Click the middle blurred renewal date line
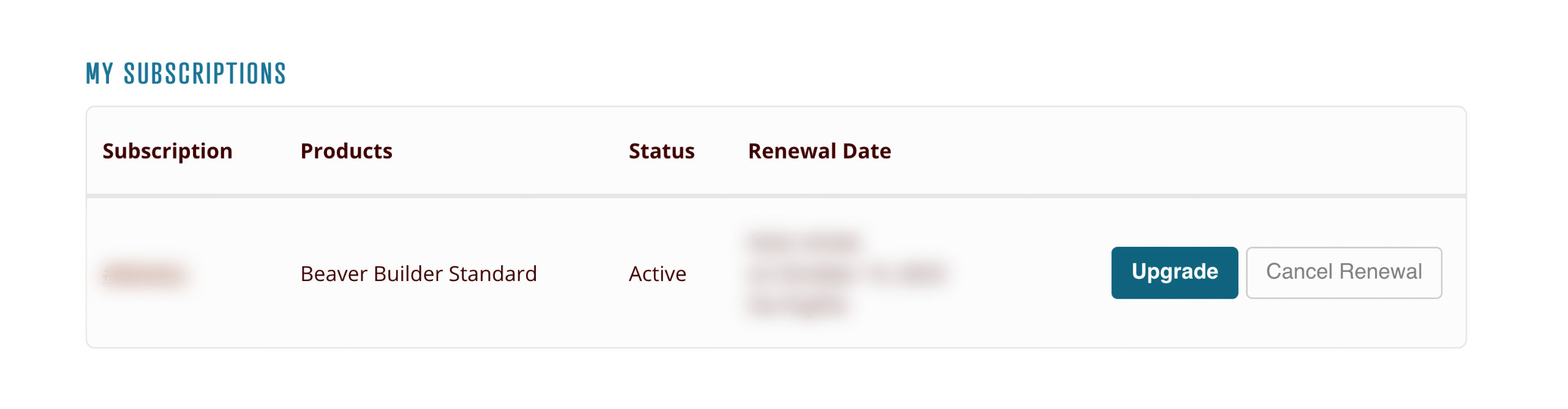 tap(846, 274)
